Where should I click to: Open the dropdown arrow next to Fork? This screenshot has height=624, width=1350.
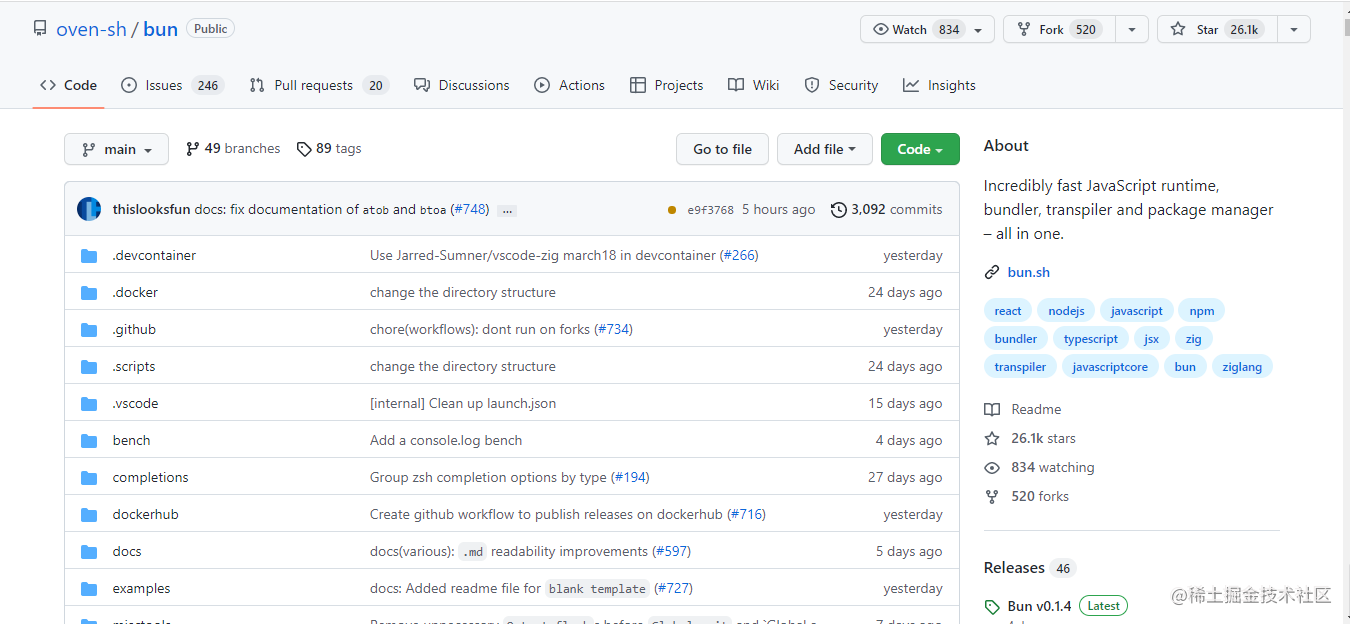coord(1131,29)
